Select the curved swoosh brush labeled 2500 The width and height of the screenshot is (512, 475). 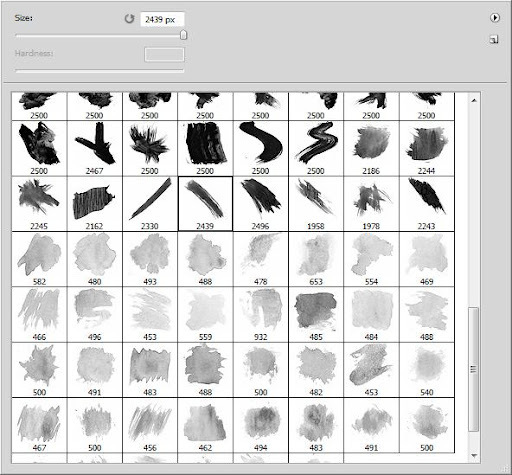tap(261, 148)
